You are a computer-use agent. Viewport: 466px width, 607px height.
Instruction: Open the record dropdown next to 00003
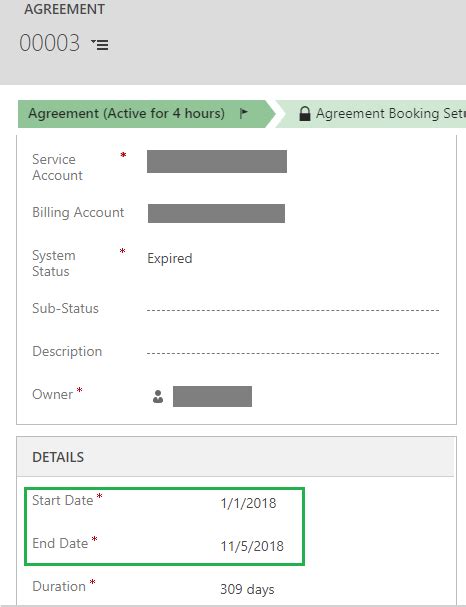click(100, 44)
